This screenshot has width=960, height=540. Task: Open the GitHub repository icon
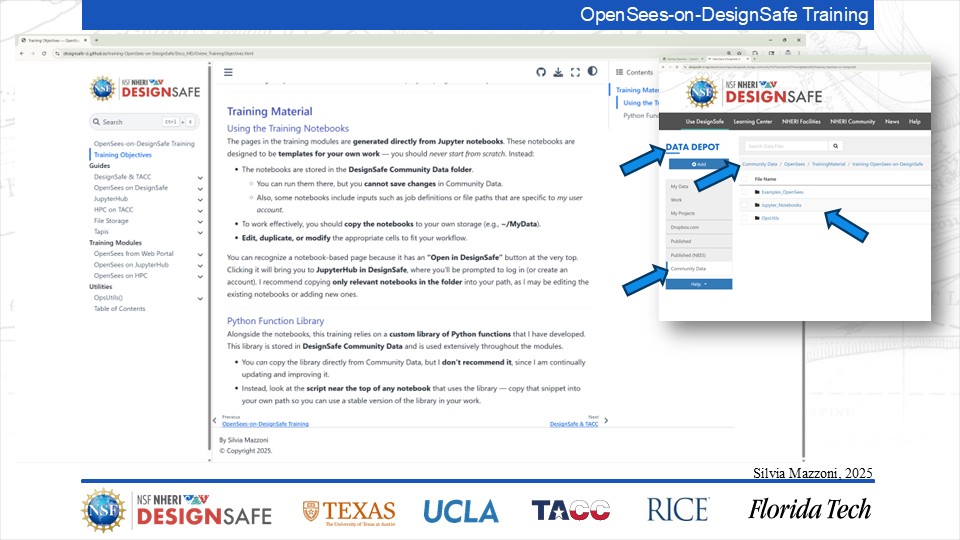542,72
